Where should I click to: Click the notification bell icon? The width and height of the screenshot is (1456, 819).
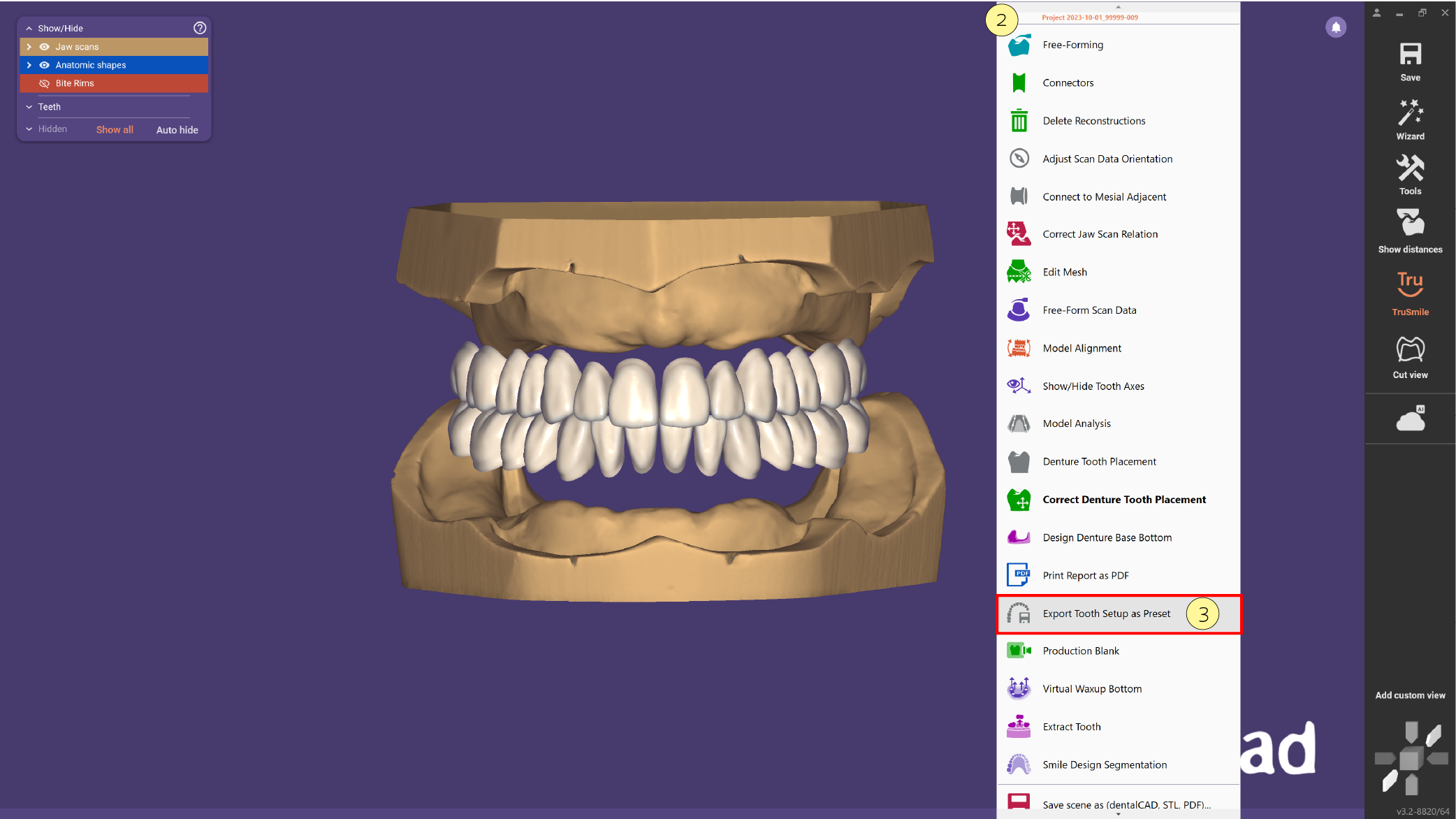tap(1336, 27)
